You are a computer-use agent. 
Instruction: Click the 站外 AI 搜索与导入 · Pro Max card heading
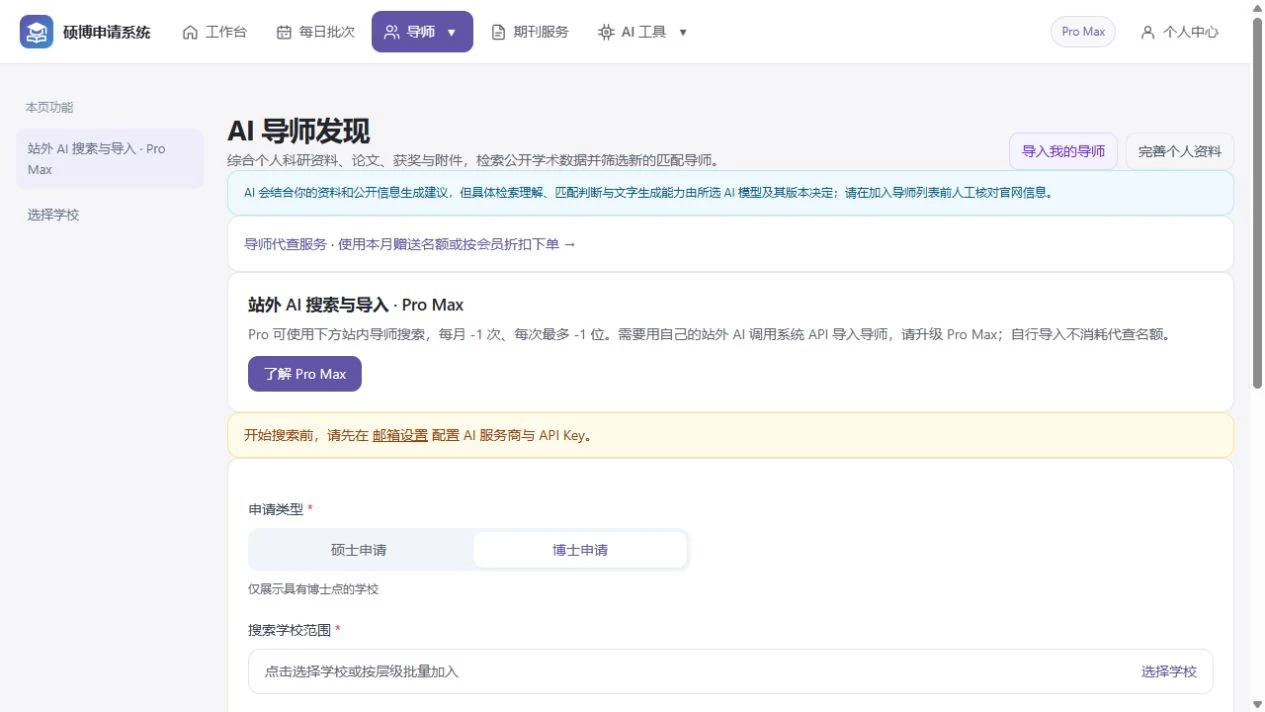[x=356, y=305]
